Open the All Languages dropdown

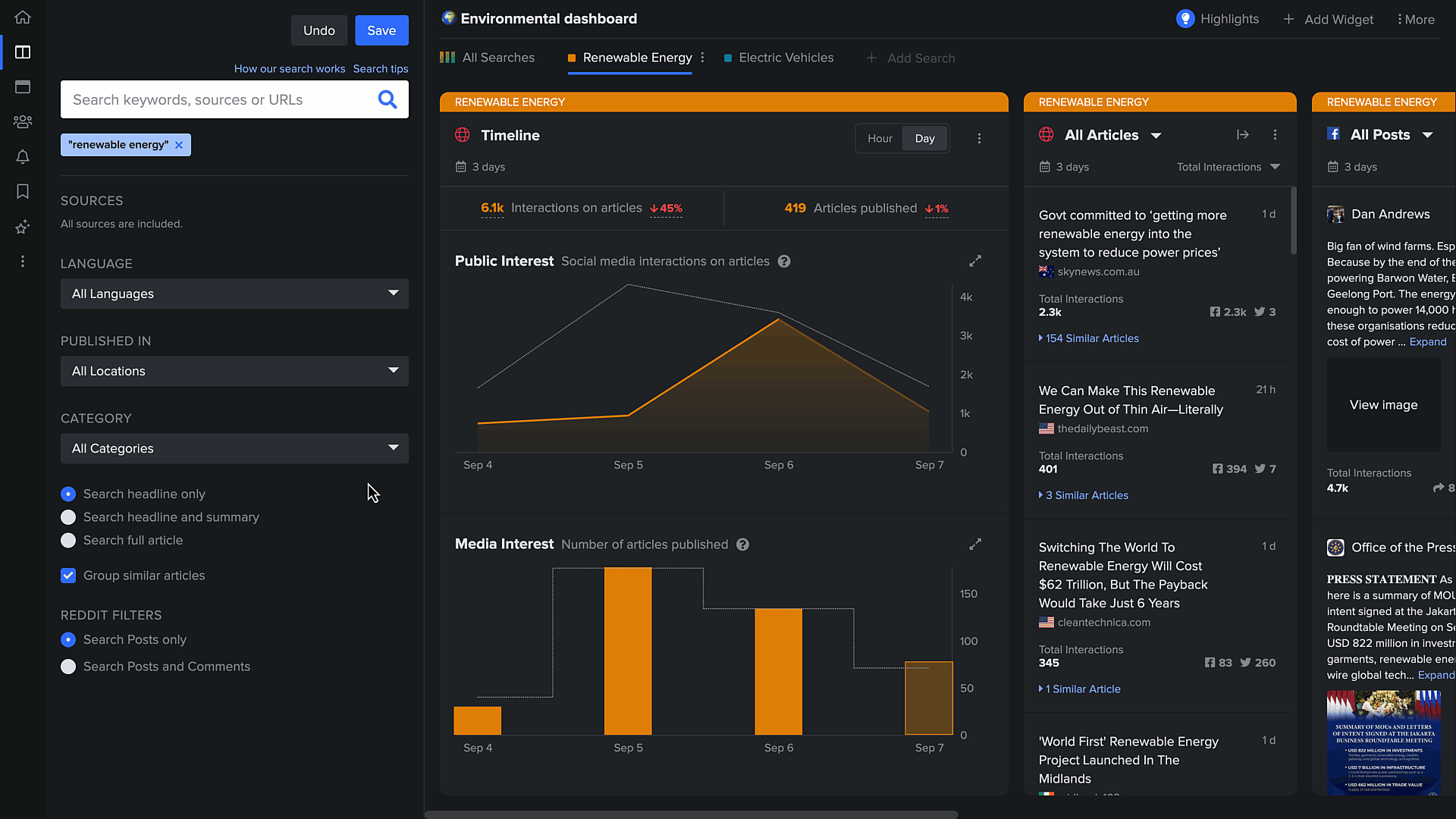pyautogui.click(x=234, y=293)
